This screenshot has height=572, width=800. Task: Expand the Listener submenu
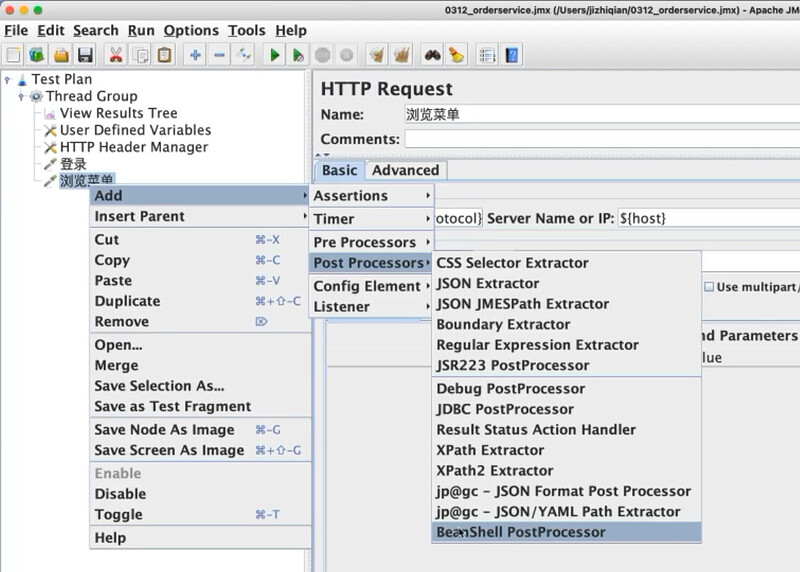pyautogui.click(x=371, y=307)
